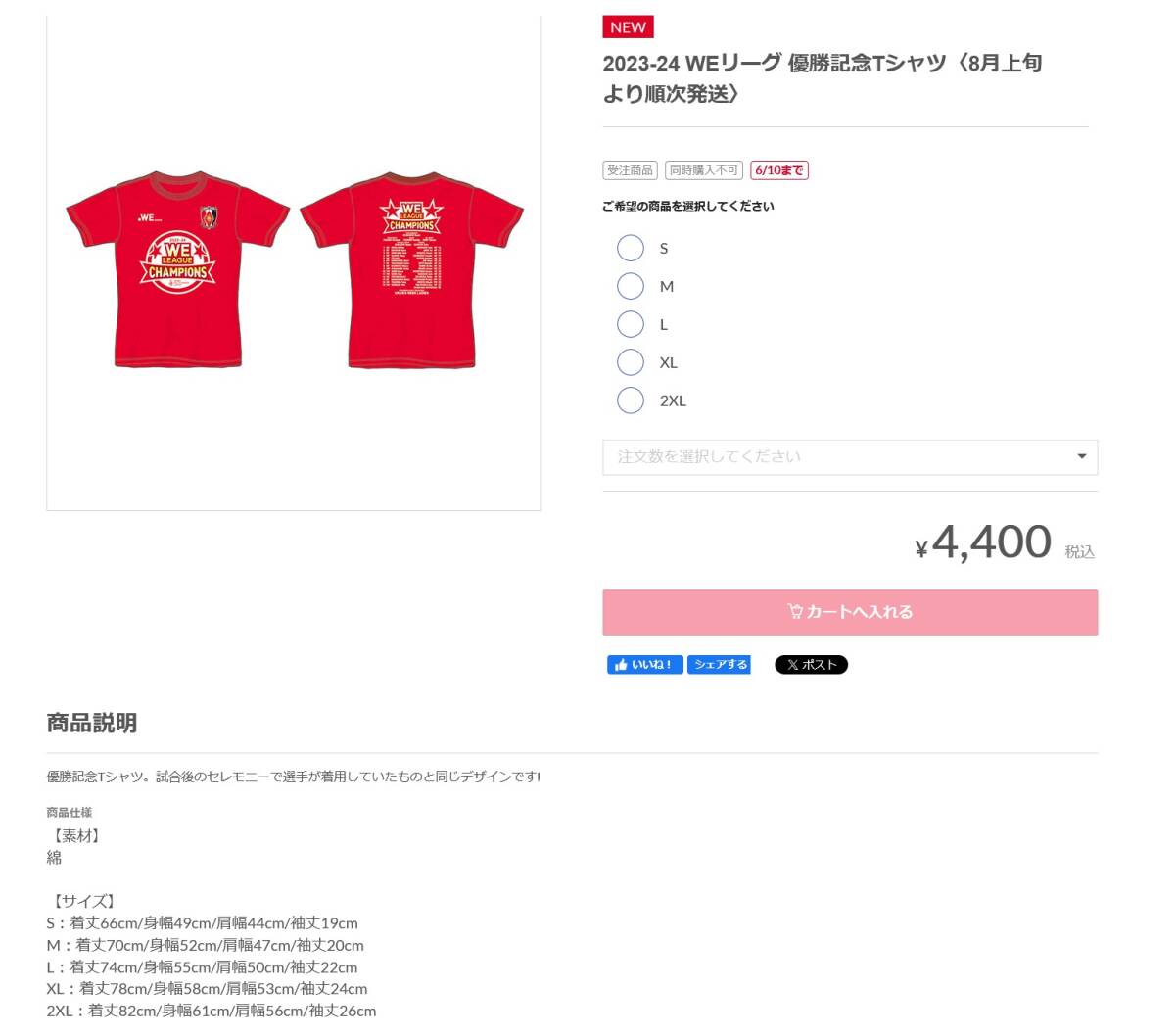Image resolution: width=1175 pixels, height=1036 pixels.
Task: Click the 同時購入不可 tag
Action: [704, 170]
